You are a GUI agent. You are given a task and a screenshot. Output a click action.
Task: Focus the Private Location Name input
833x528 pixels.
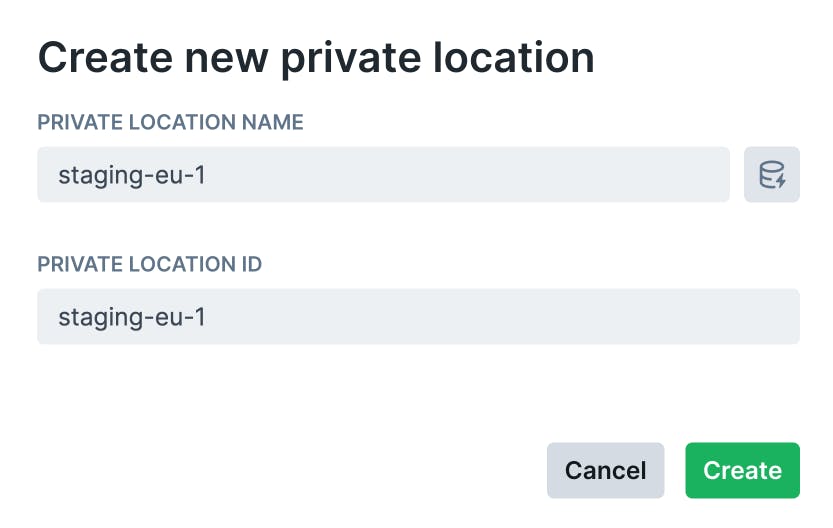click(383, 175)
